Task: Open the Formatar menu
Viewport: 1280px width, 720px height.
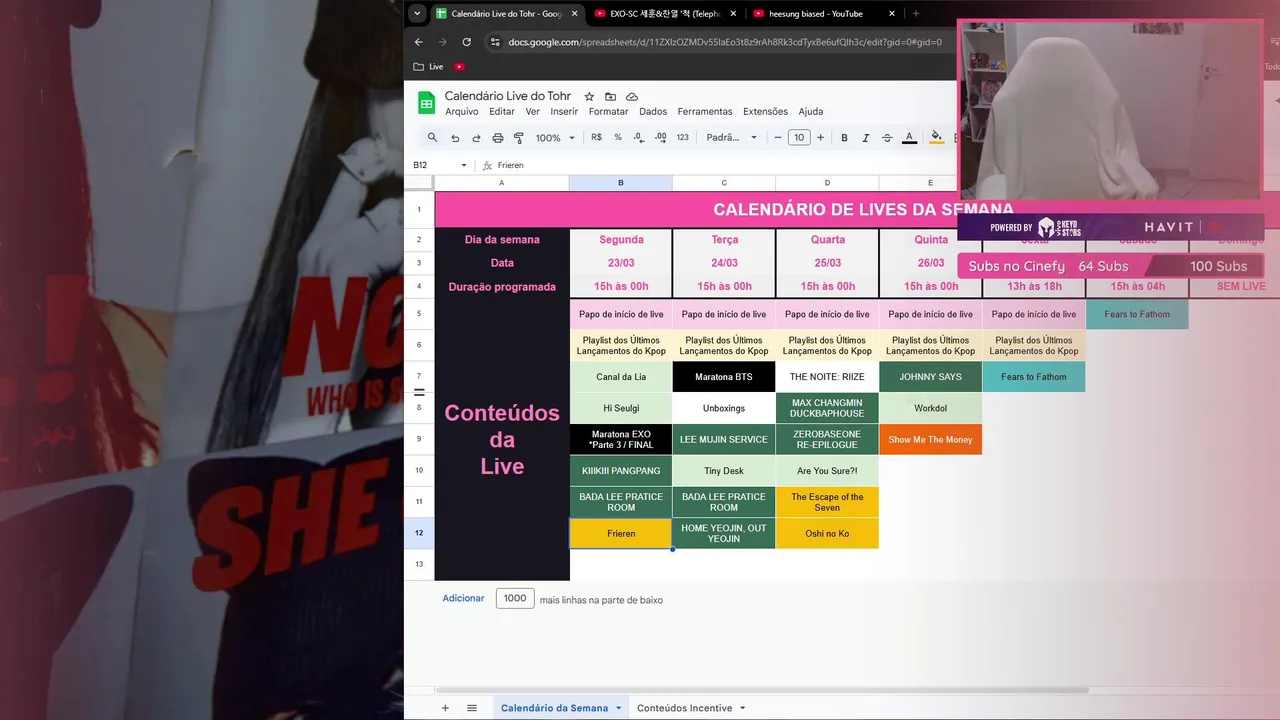Action: point(608,112)
